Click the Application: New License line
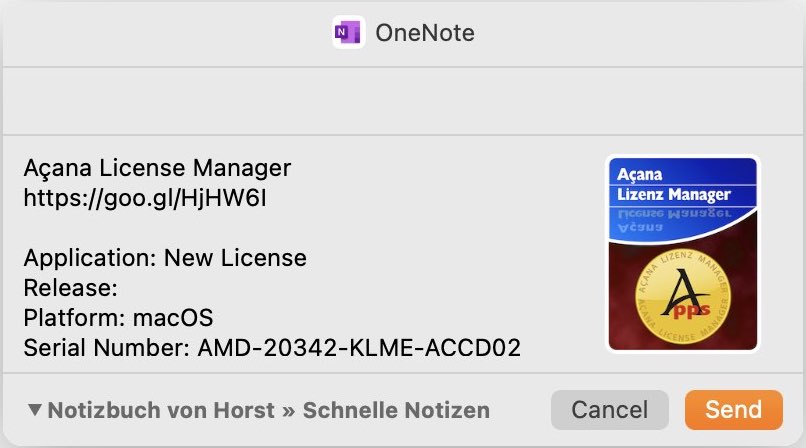806x448 pixels. click(165, 258)
